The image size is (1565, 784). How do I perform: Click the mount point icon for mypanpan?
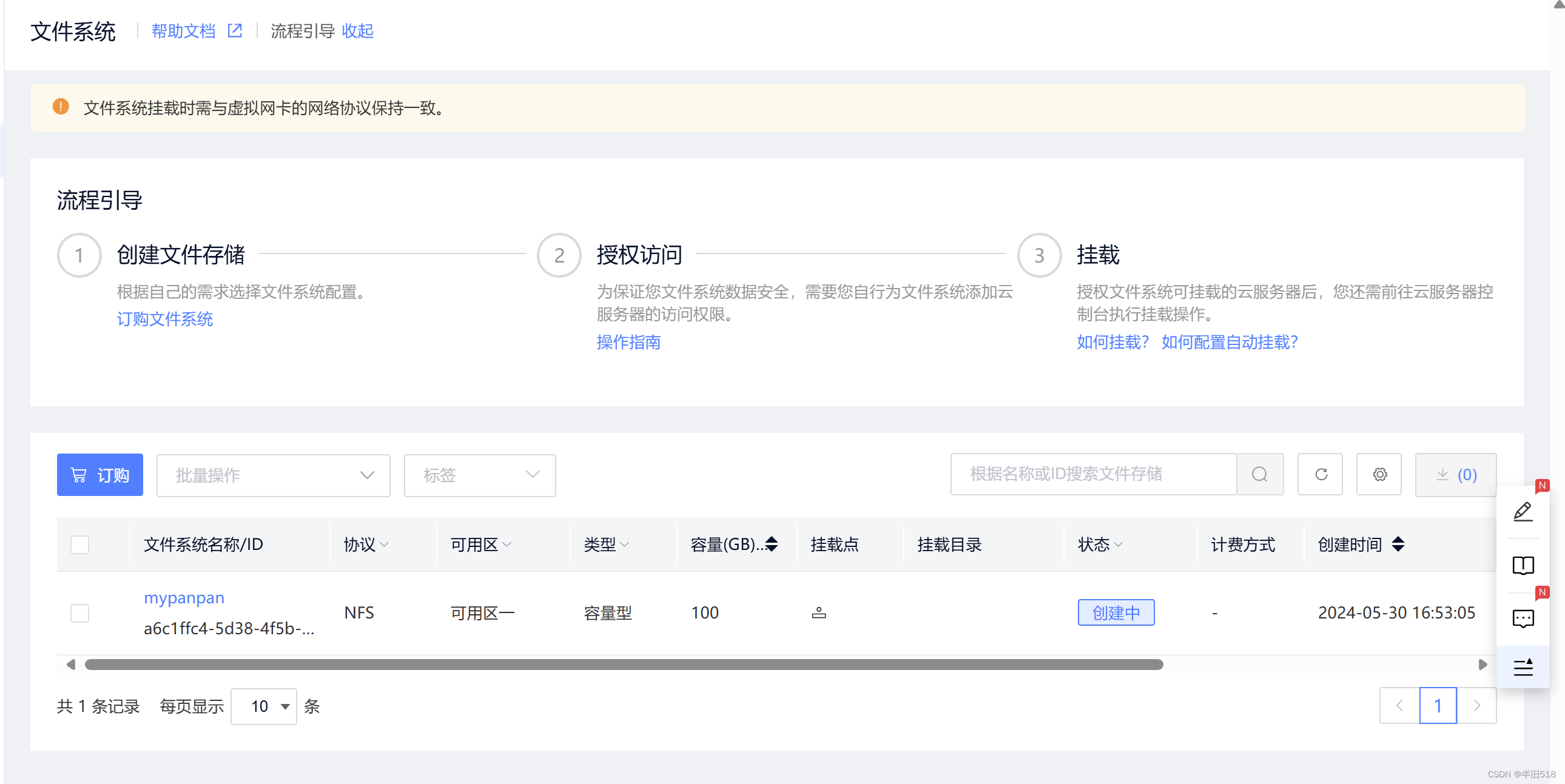tap(818, 613)
